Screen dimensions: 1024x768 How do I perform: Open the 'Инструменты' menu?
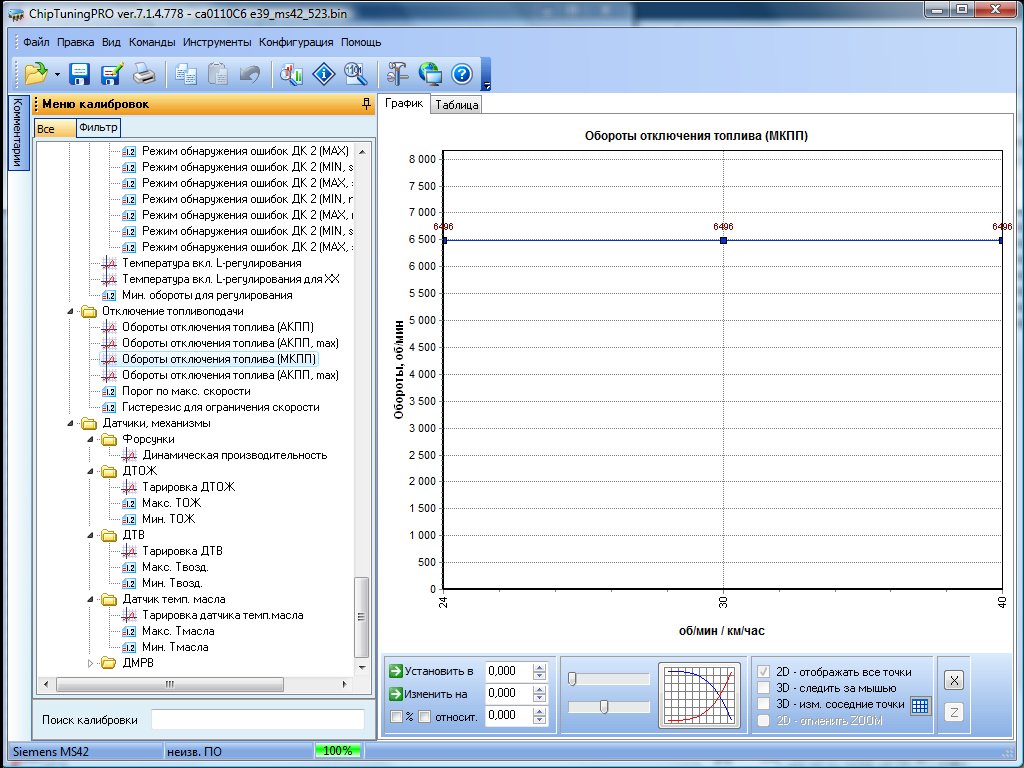click(x=217, y=43)
